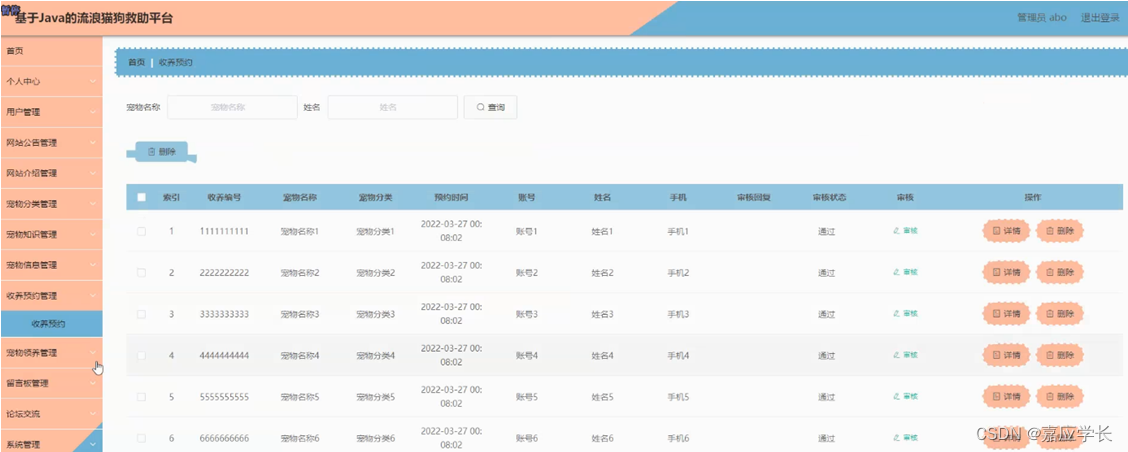Open 详情 for row 2222222222
The height and width of the screenshot is (452, 1128).
click(1006, 273)
